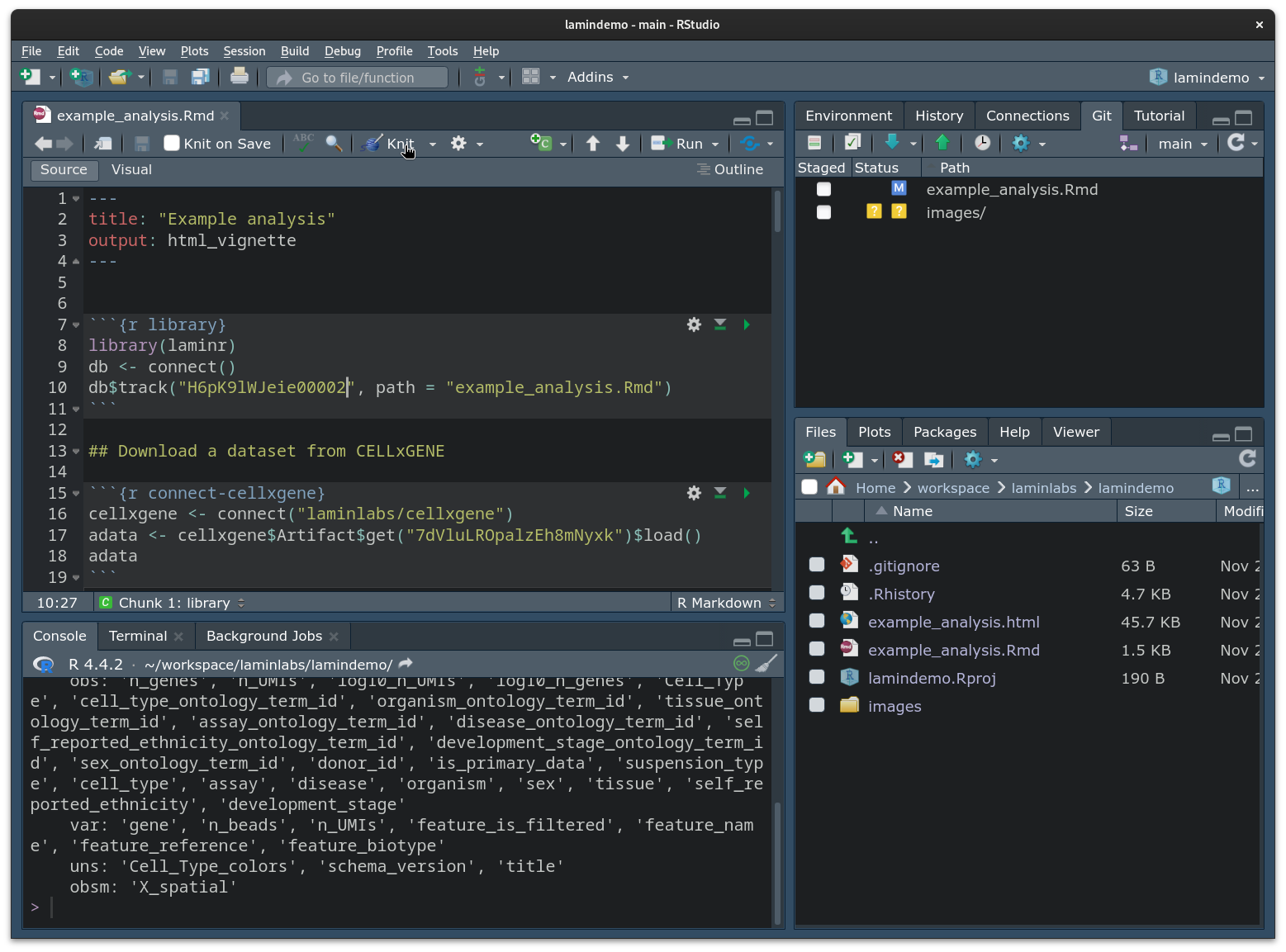Go to previous chunk up arrow
The width and height of the screenshot is (1286, 952).
(x=592, y=144)
